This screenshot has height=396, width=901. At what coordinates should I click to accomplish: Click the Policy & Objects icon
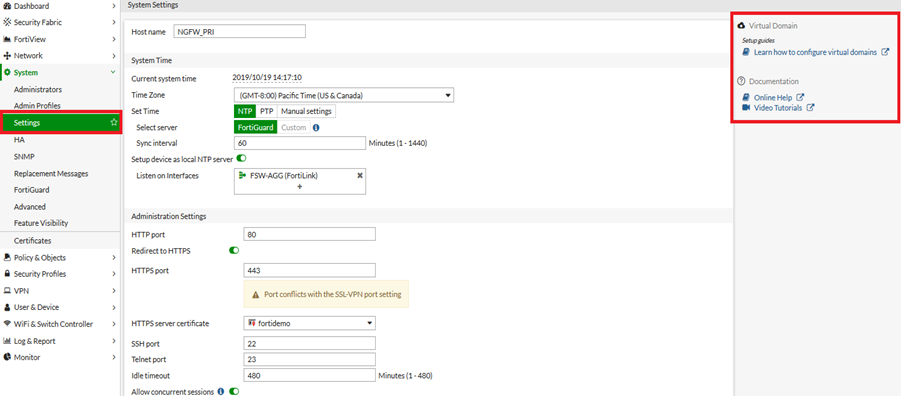[7, 257]
